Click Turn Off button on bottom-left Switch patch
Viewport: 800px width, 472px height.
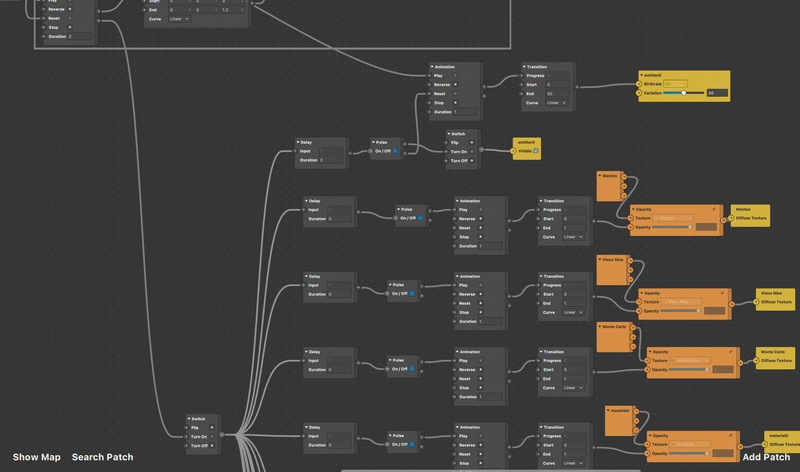(212, 445)
